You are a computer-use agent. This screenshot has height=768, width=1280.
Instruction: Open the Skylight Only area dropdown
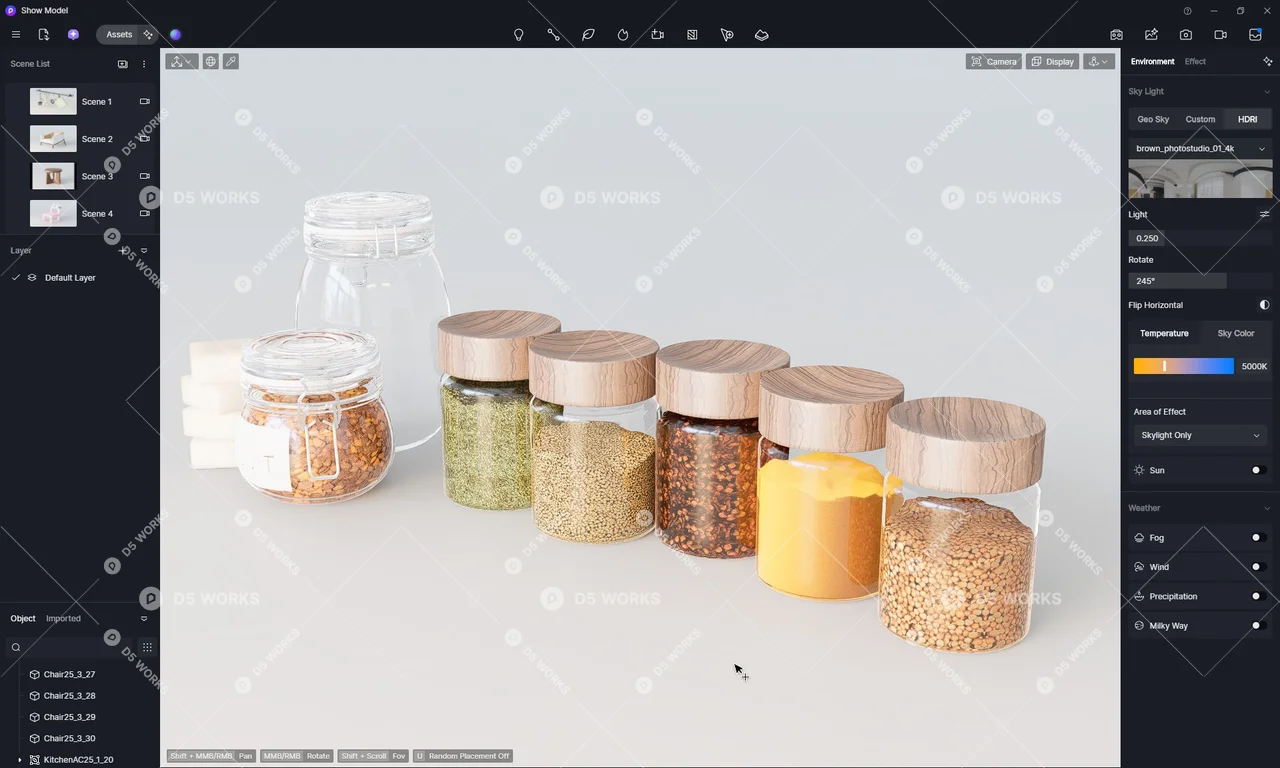click(1200, 436)
